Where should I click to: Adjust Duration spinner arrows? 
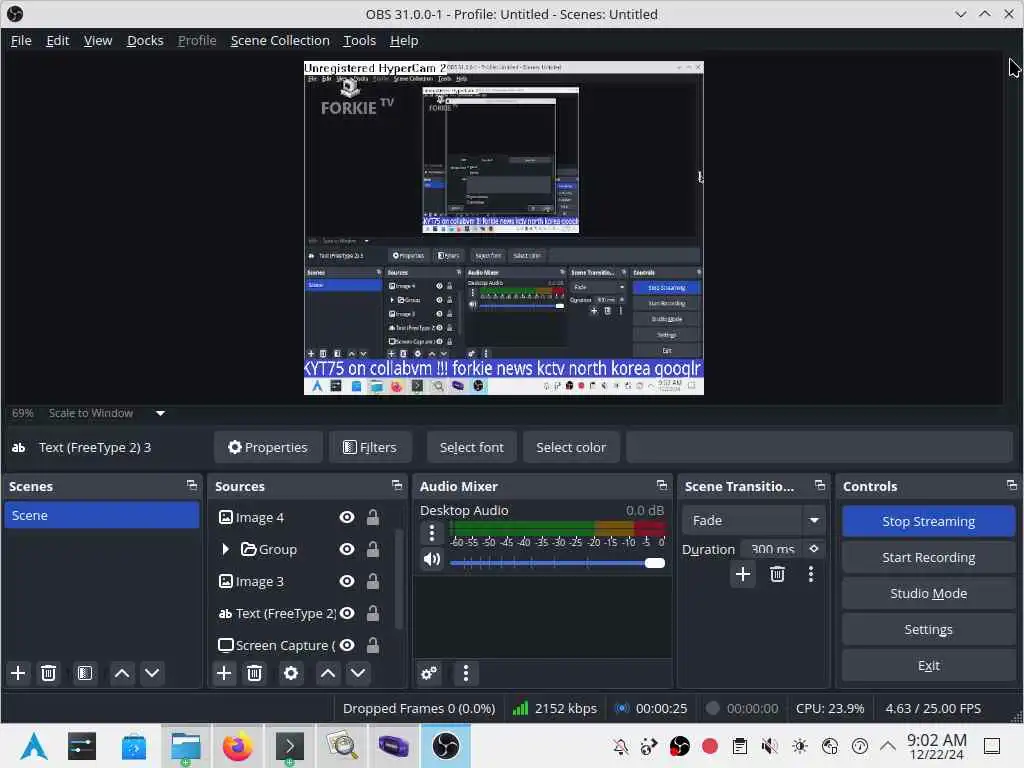click(814, 549)
